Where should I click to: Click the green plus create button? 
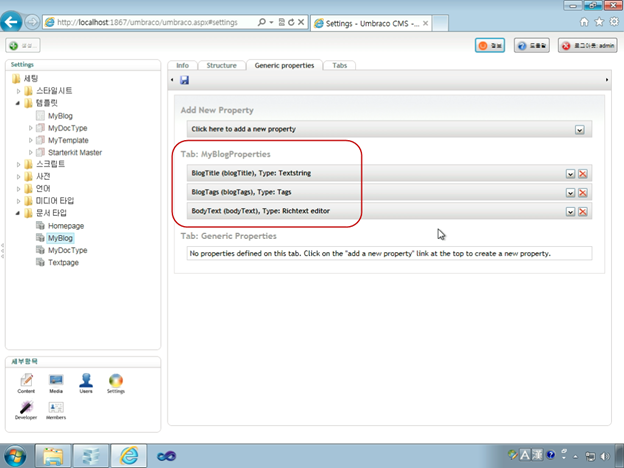(23, 45)
